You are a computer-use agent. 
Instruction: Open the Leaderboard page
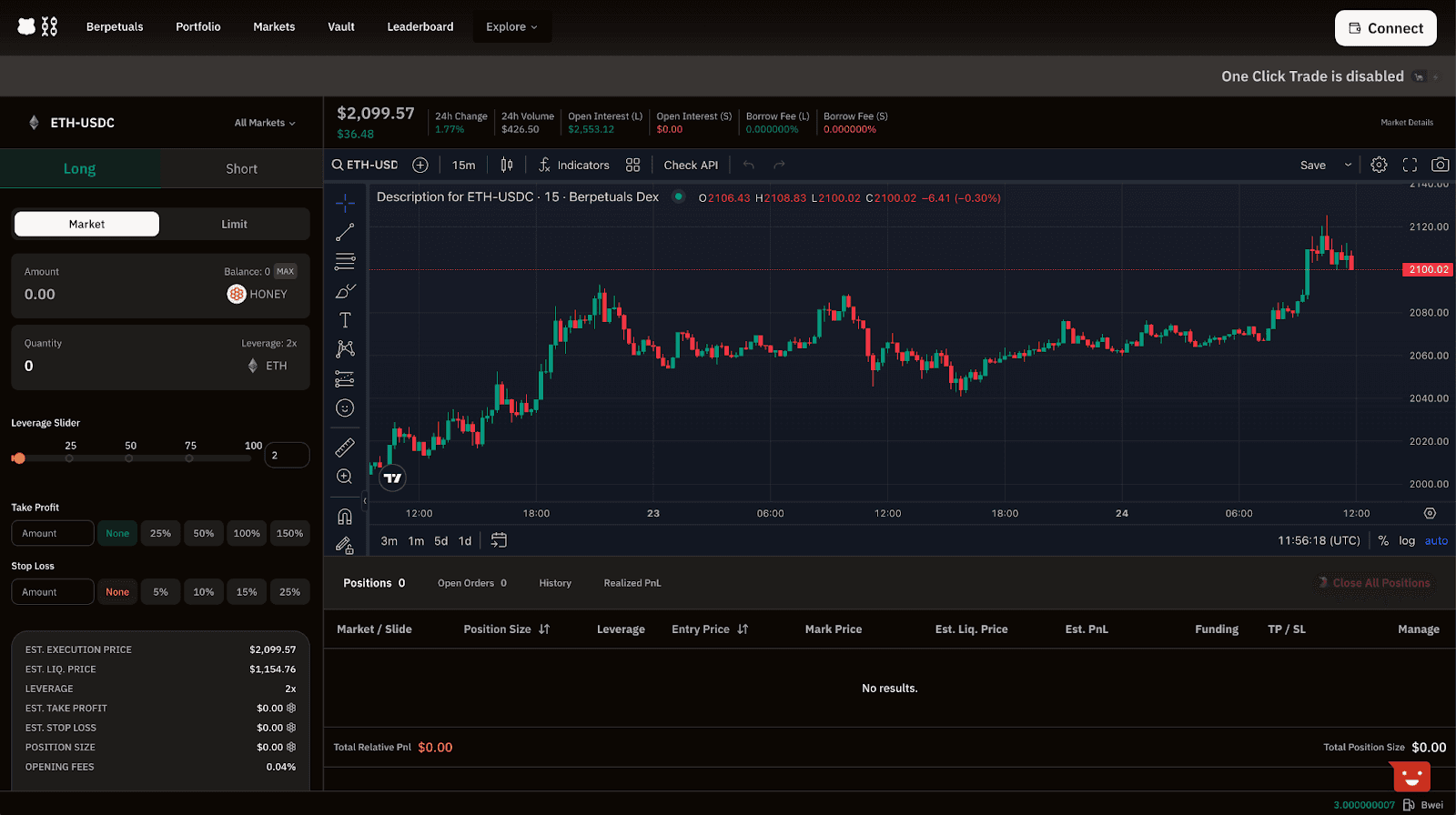(x=420, y=27)
